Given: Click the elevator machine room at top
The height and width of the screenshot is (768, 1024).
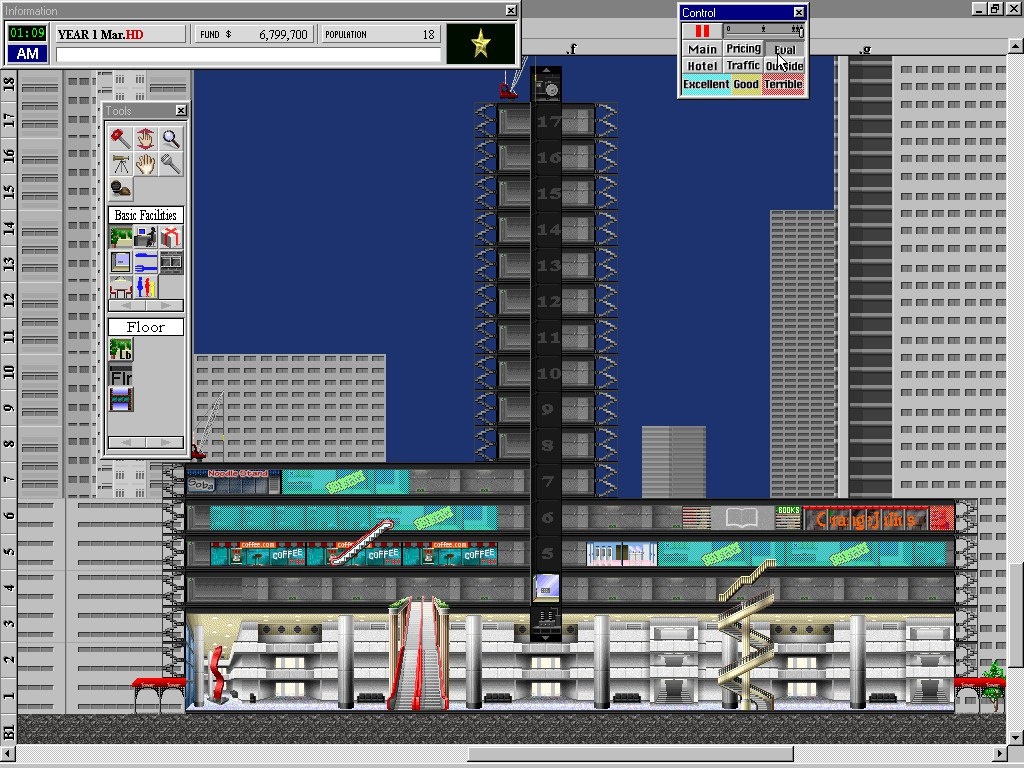Looking at the screenshot, I should tap(546, 85).
